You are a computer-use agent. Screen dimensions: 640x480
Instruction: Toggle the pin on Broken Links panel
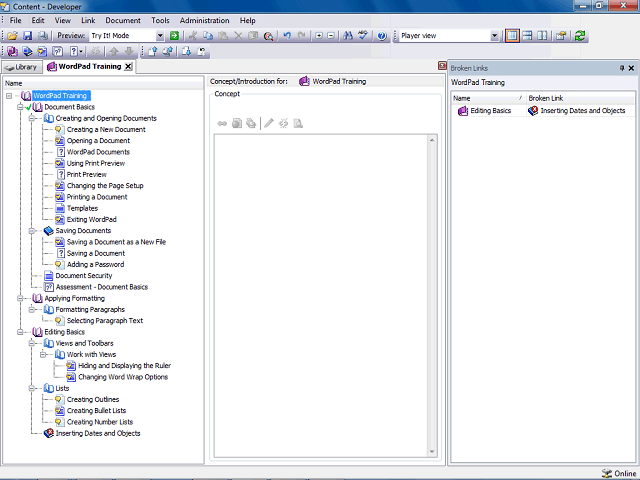[x=622, y=68]
